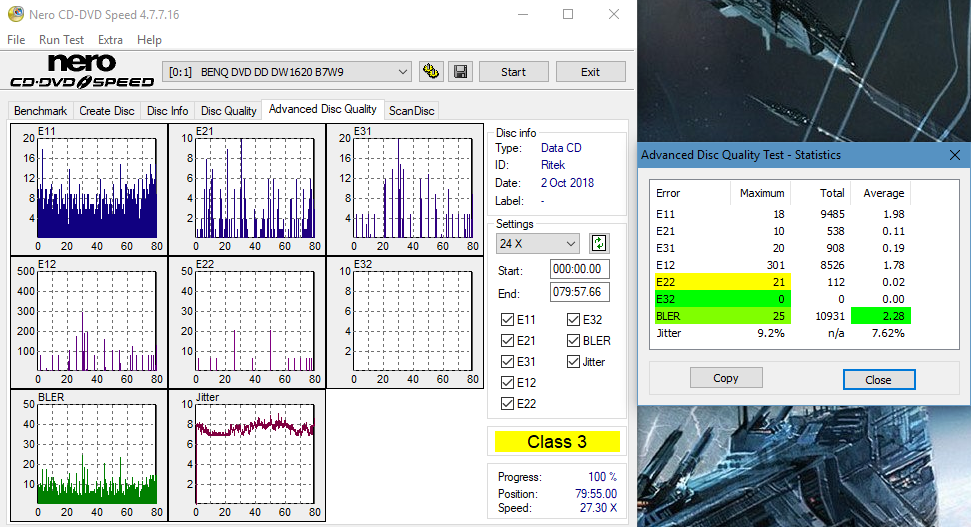Image resolution: width=971 pixels, height=527 pixels.
Task: Click Close in the Statistics dialog
Action: pos(879,380)
